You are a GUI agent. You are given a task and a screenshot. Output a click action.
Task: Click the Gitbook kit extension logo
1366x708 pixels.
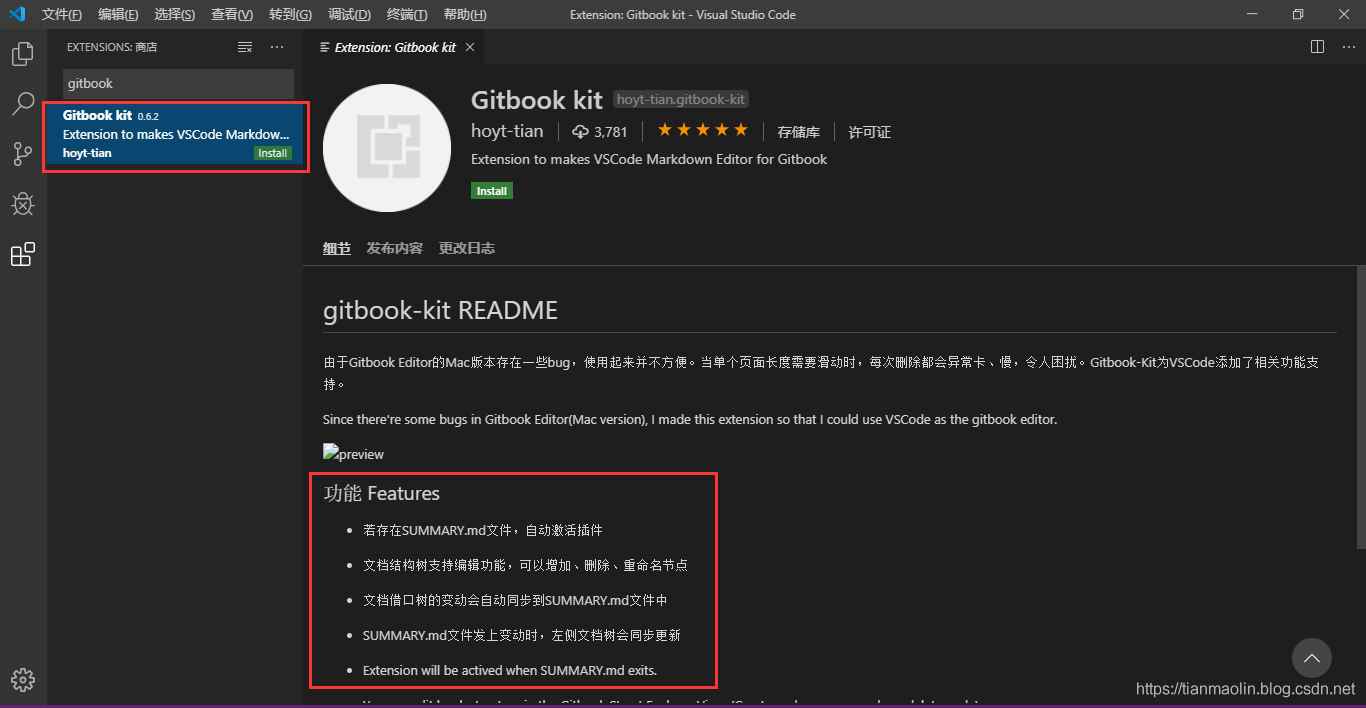[387, 147]
